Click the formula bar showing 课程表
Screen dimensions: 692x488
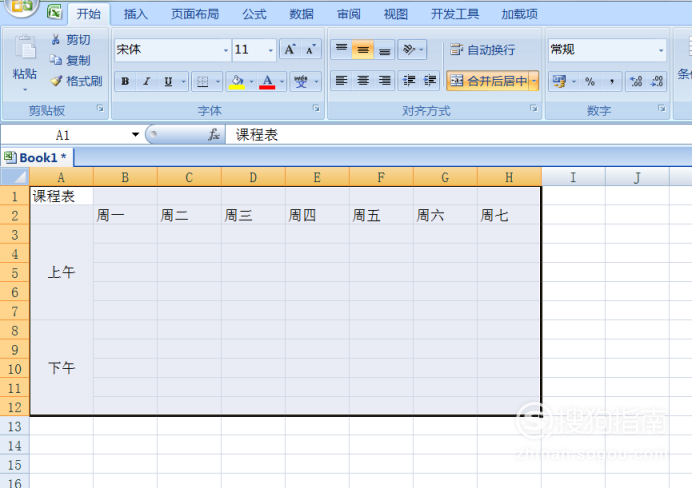click(x=459, y=135)
